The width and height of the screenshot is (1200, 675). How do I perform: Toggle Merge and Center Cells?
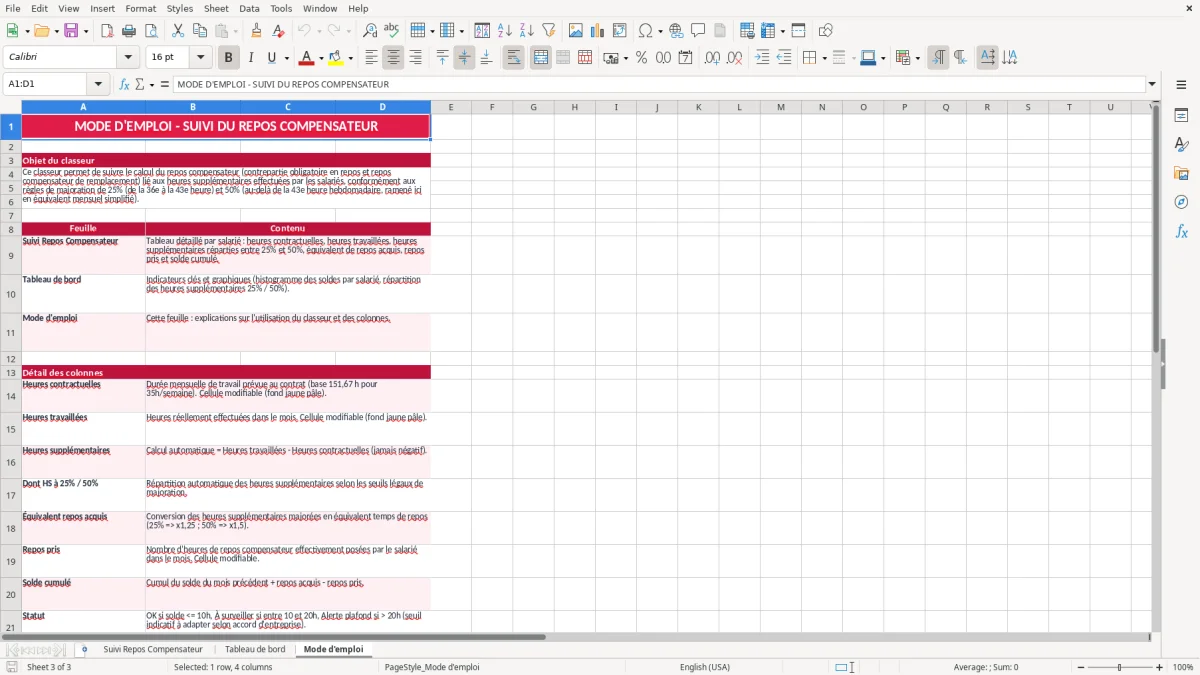point(541,58)
